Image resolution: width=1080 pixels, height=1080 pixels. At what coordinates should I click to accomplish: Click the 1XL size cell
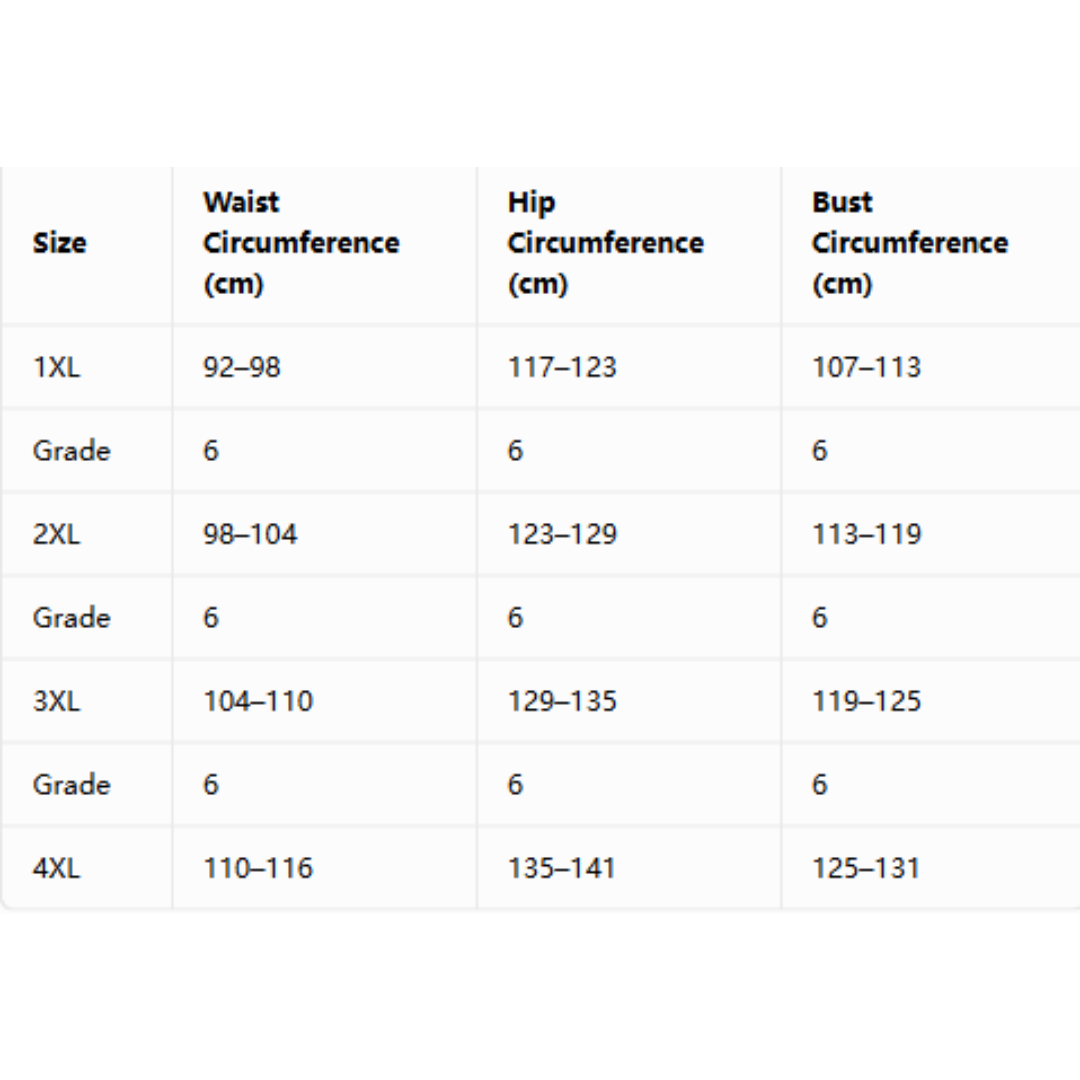click(56, 367)
